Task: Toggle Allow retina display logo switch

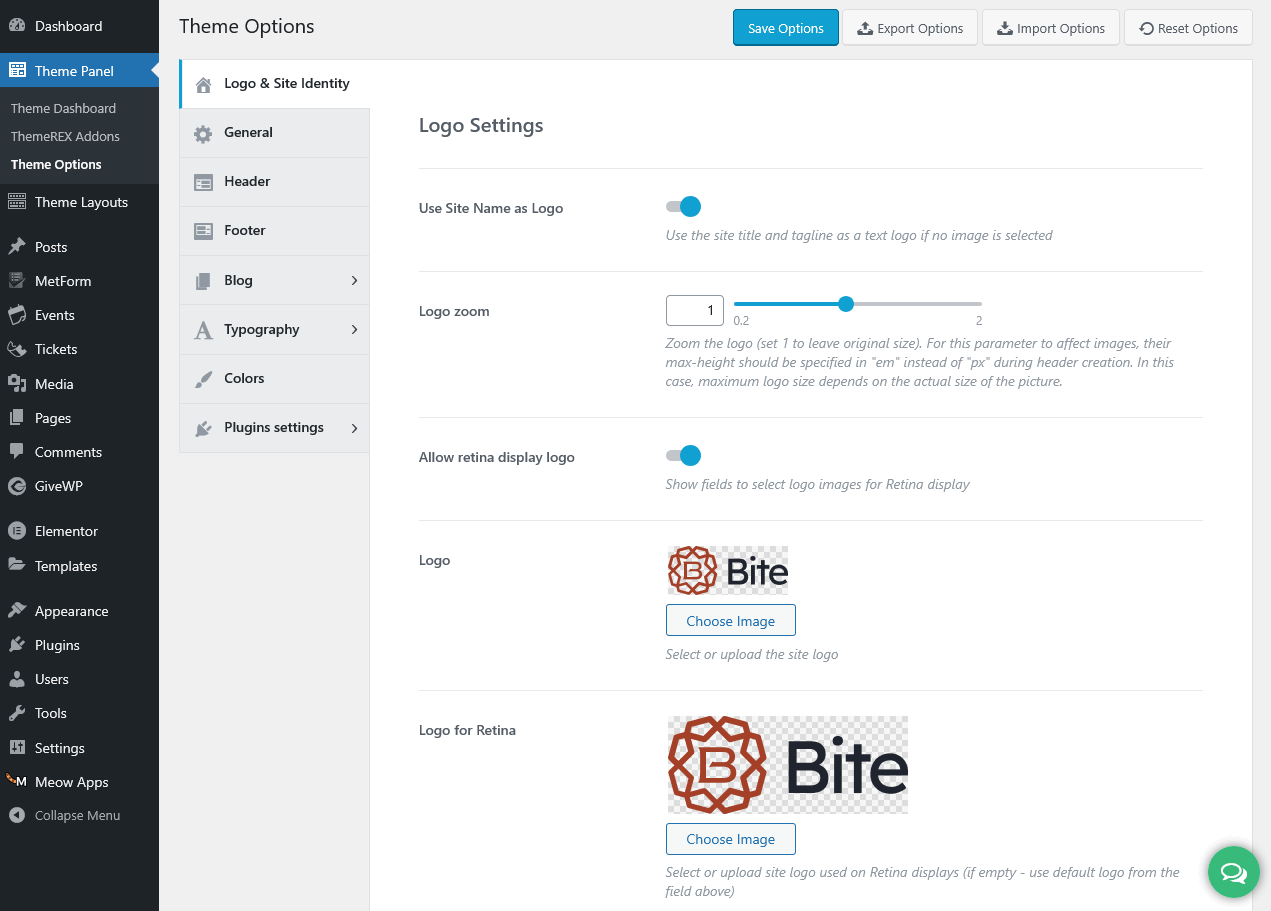Action: 684,456
